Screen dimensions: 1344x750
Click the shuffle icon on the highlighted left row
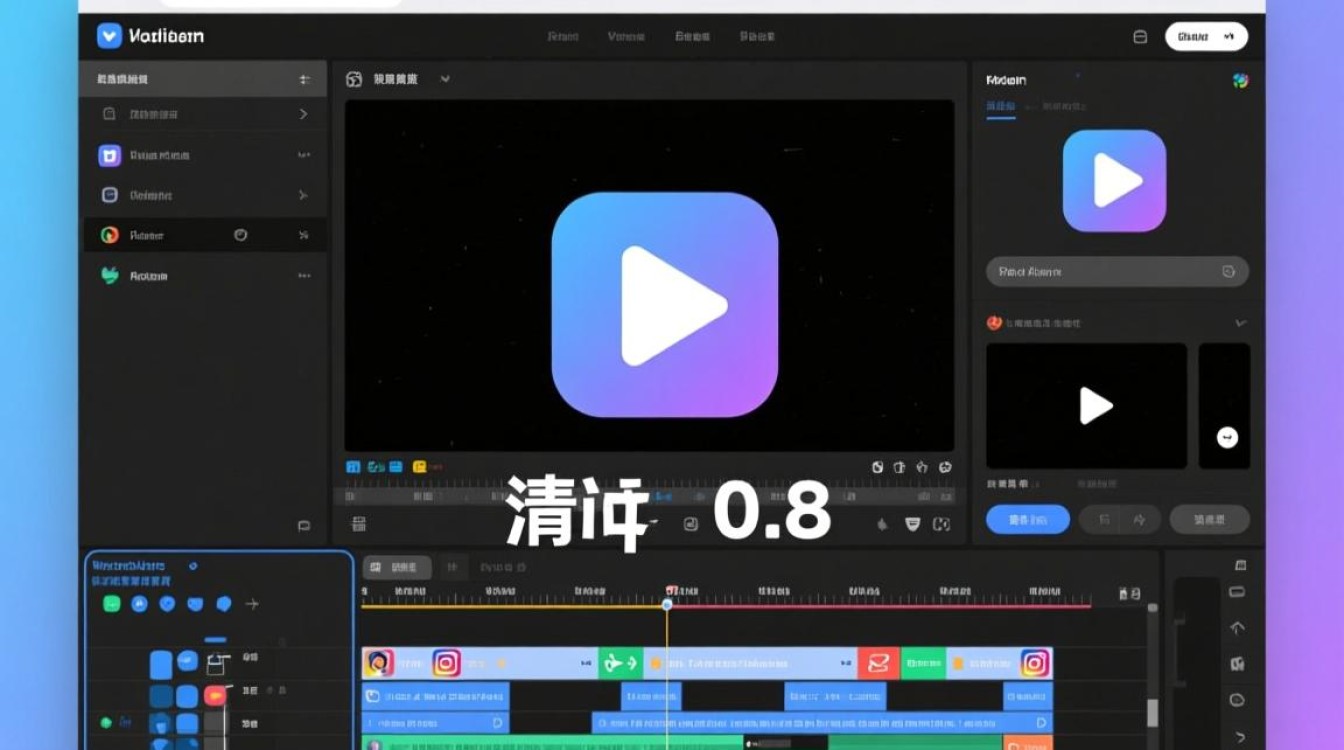(x=304, y=235)
